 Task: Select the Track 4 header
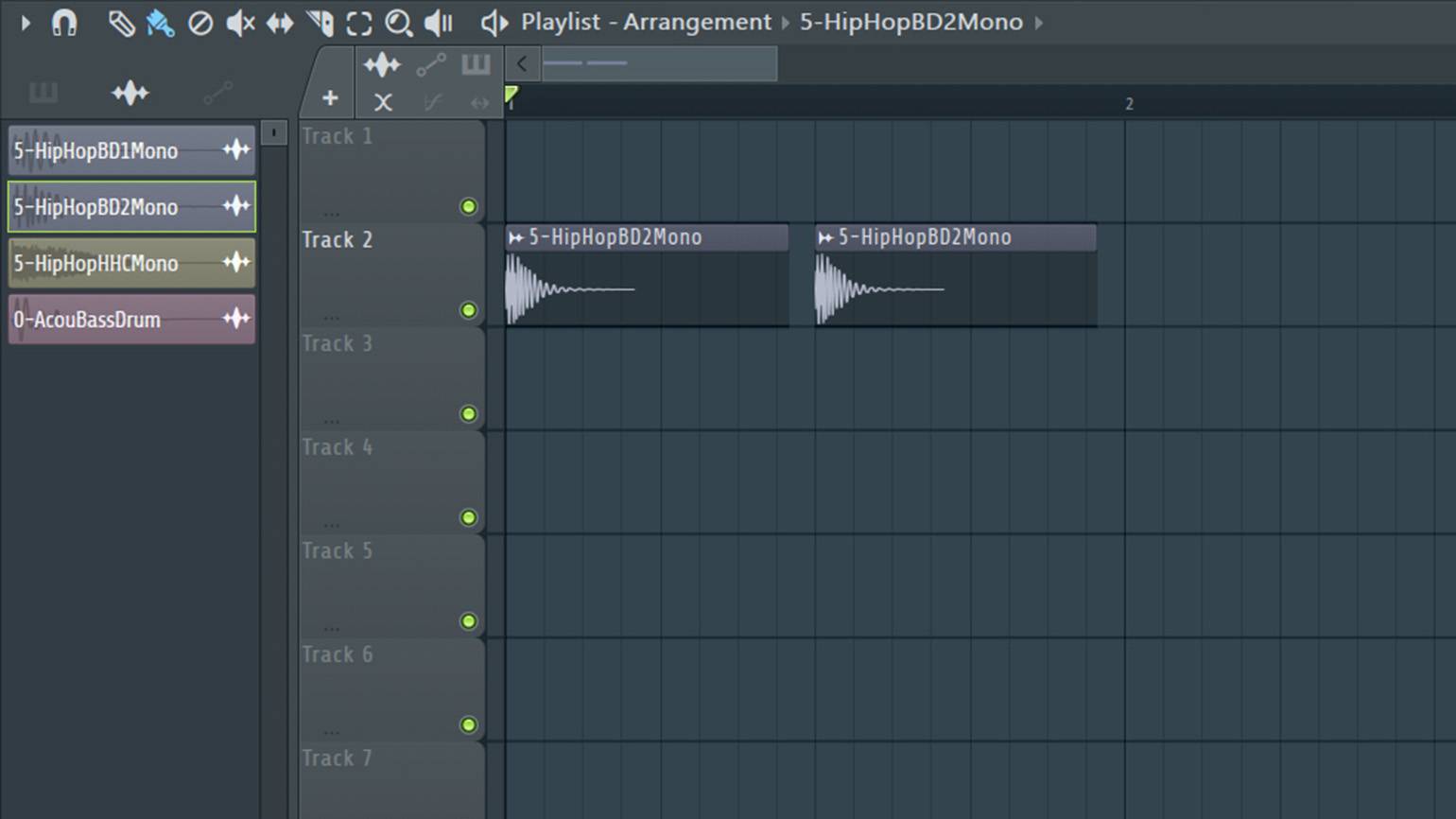[x=392, y=482]
